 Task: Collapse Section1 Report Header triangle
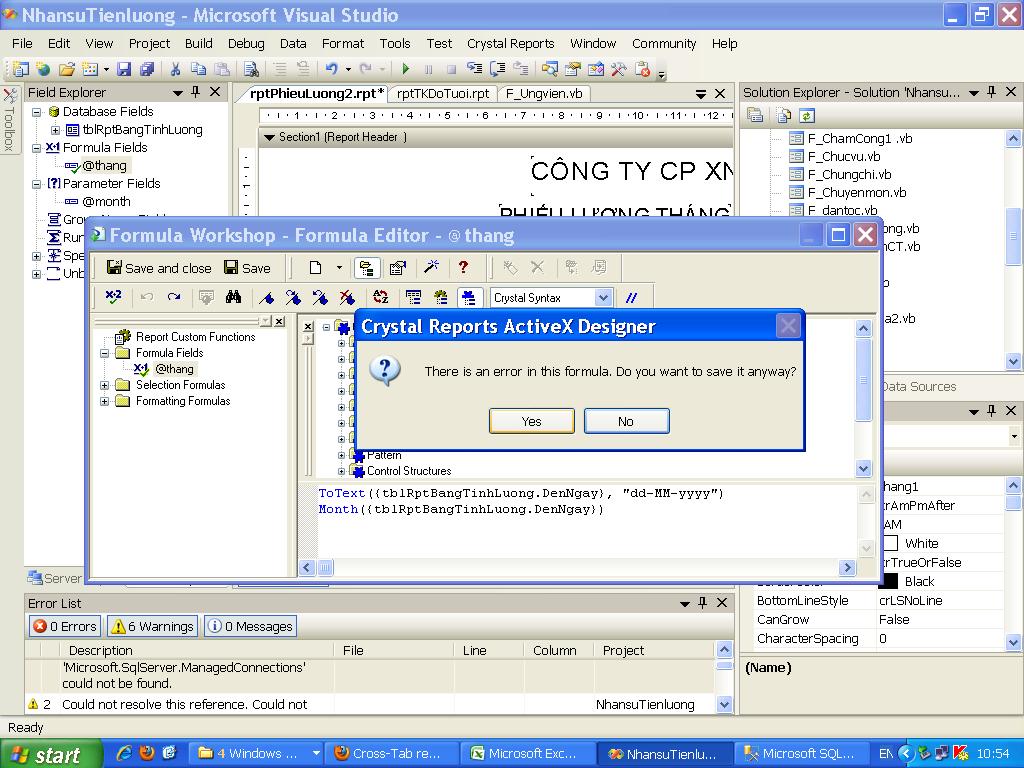pyautogui.click(x=268, y=137)
